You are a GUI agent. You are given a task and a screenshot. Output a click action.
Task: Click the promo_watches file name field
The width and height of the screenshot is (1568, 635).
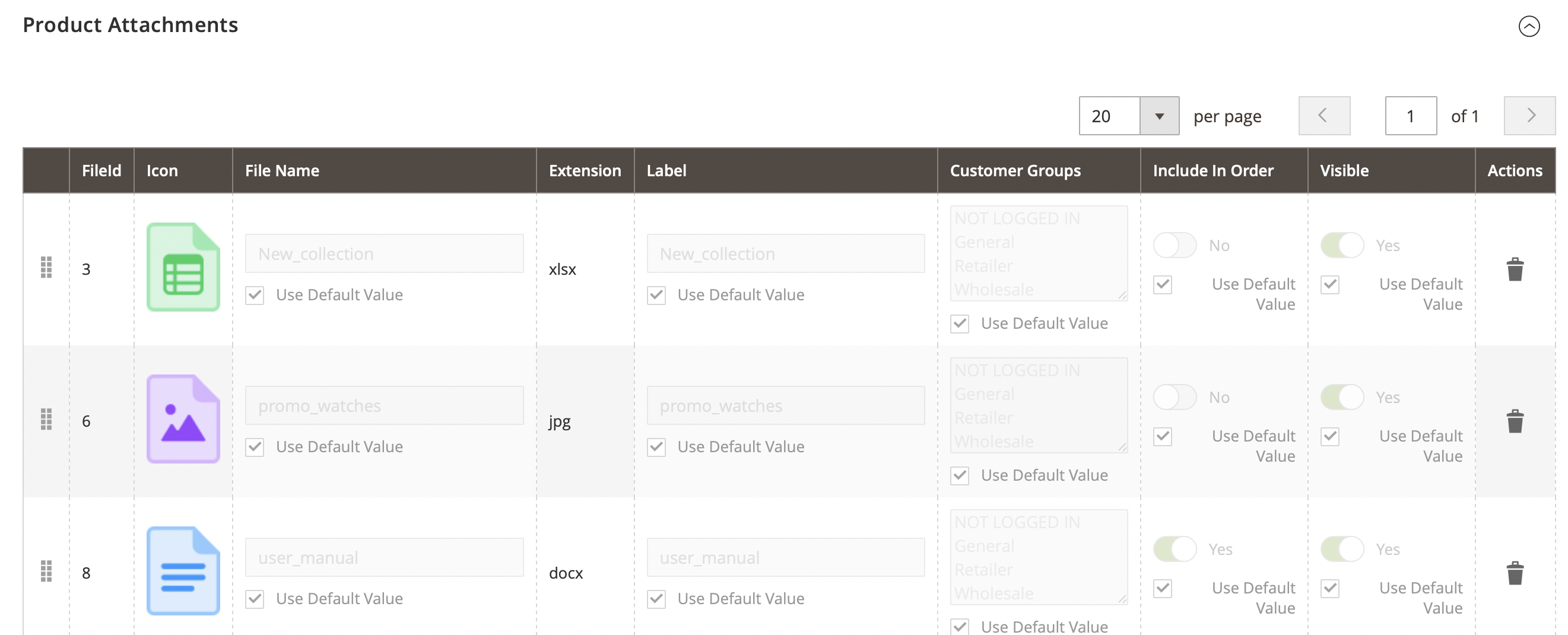(384, 405)
